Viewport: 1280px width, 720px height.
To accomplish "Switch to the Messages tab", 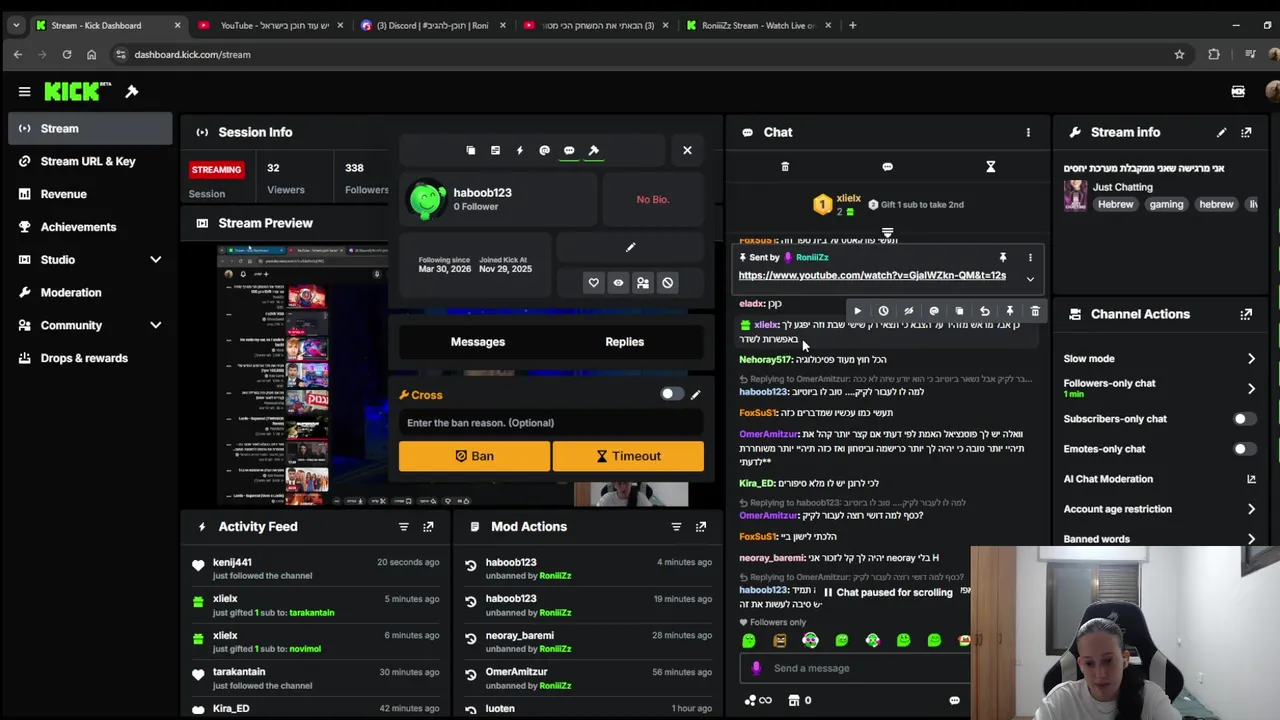I will pos(478,342).
